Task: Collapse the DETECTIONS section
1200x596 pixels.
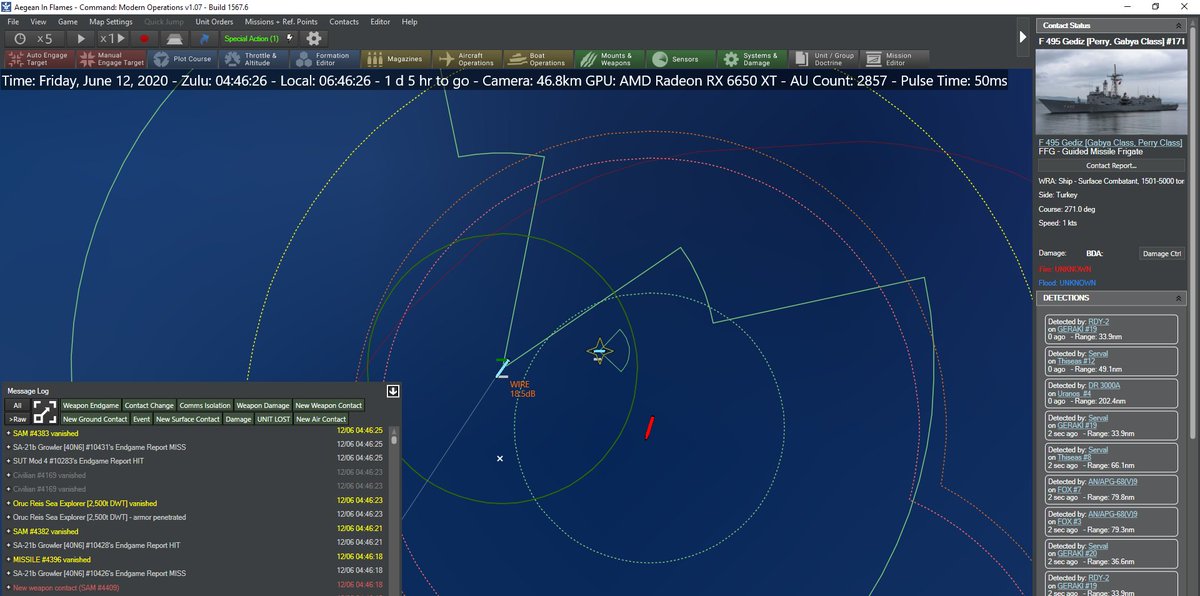Action: point(1181,298)
